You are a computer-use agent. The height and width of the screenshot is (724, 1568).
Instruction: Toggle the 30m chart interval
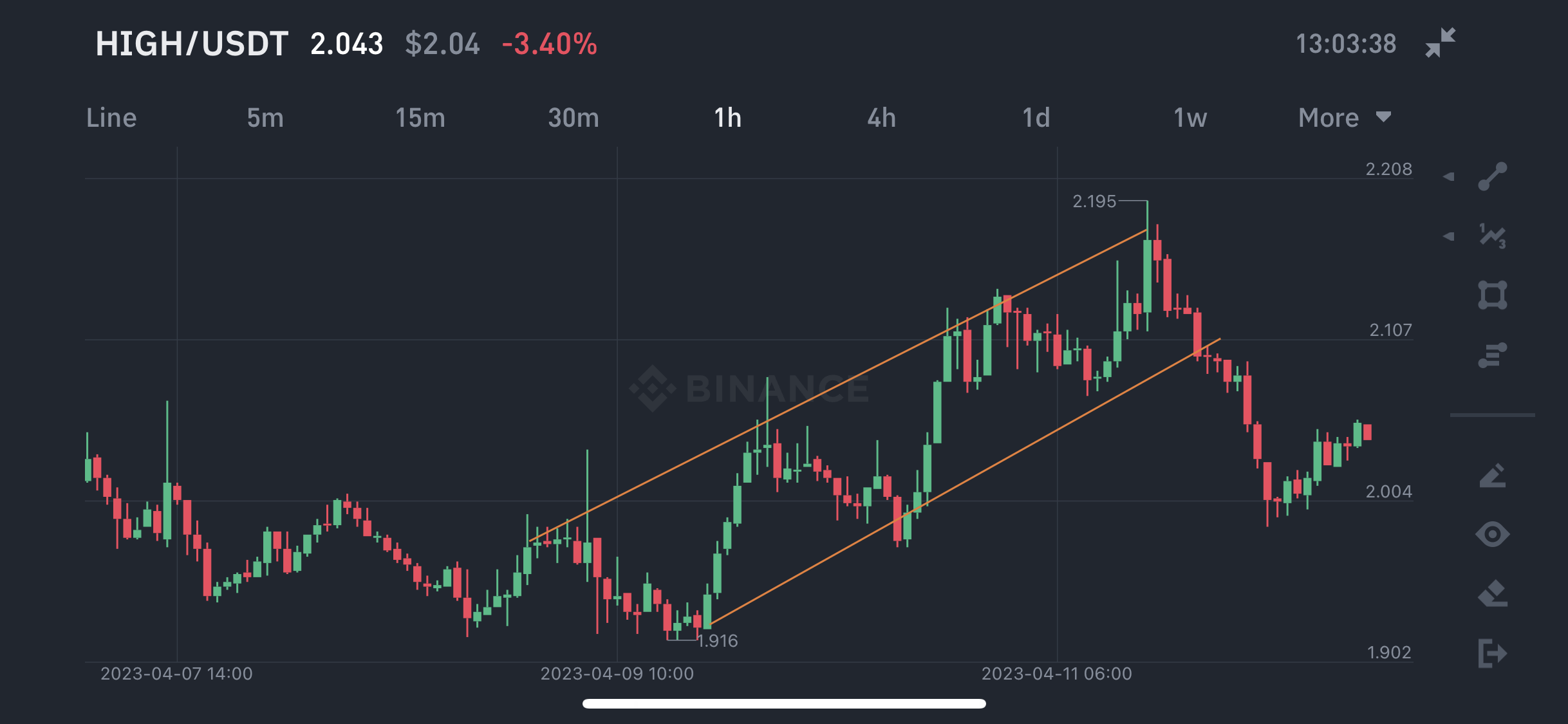[x=572, y=117]
